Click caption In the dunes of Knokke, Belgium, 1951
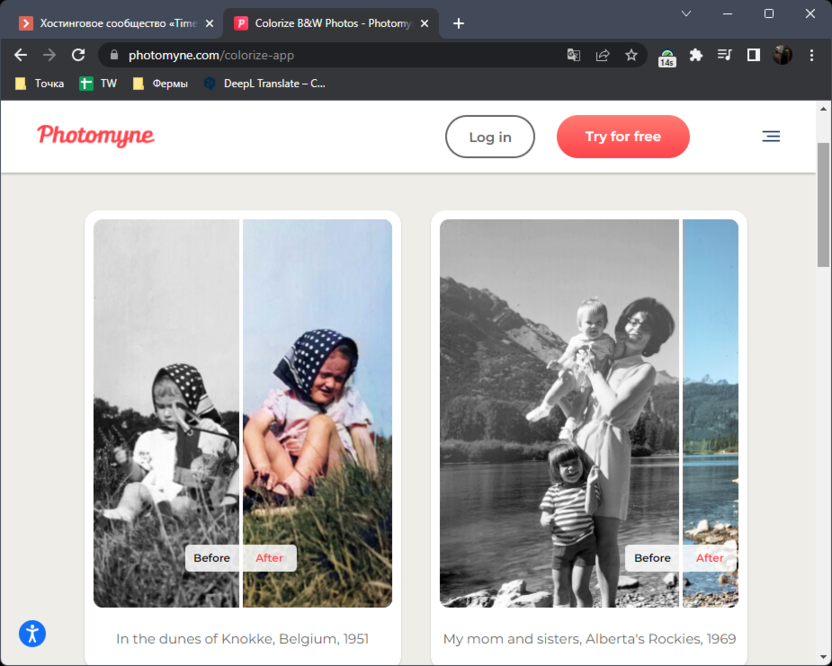This screenshot has height=666, width=832. tap(242, 638)
